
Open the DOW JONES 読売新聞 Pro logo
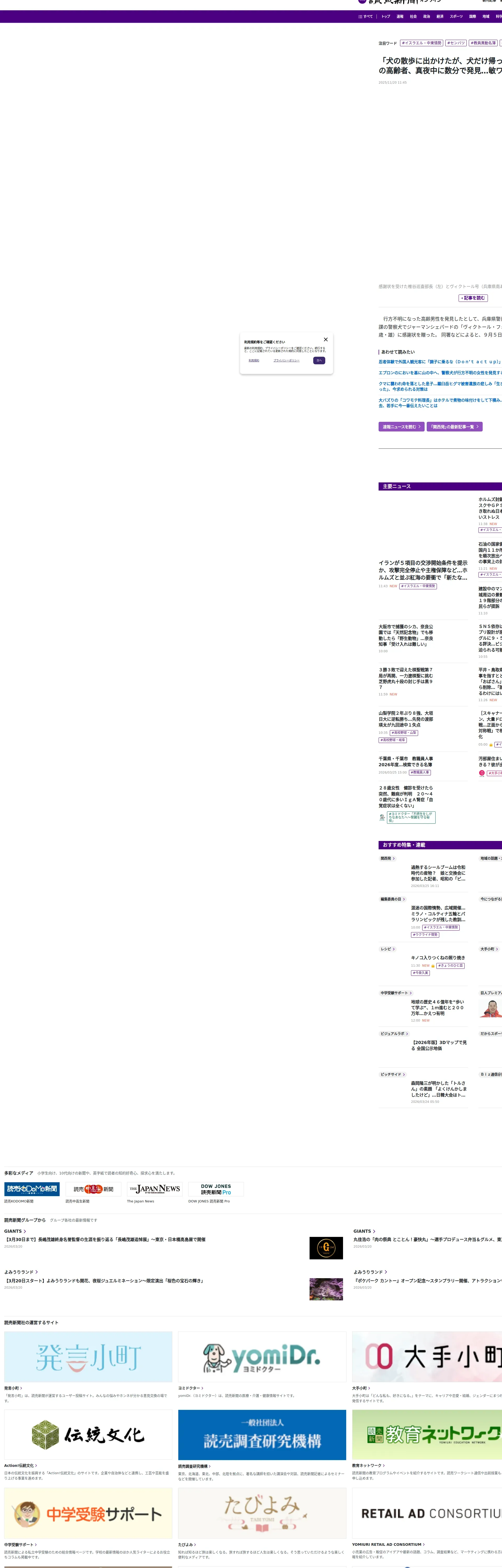coord(216,1189)
